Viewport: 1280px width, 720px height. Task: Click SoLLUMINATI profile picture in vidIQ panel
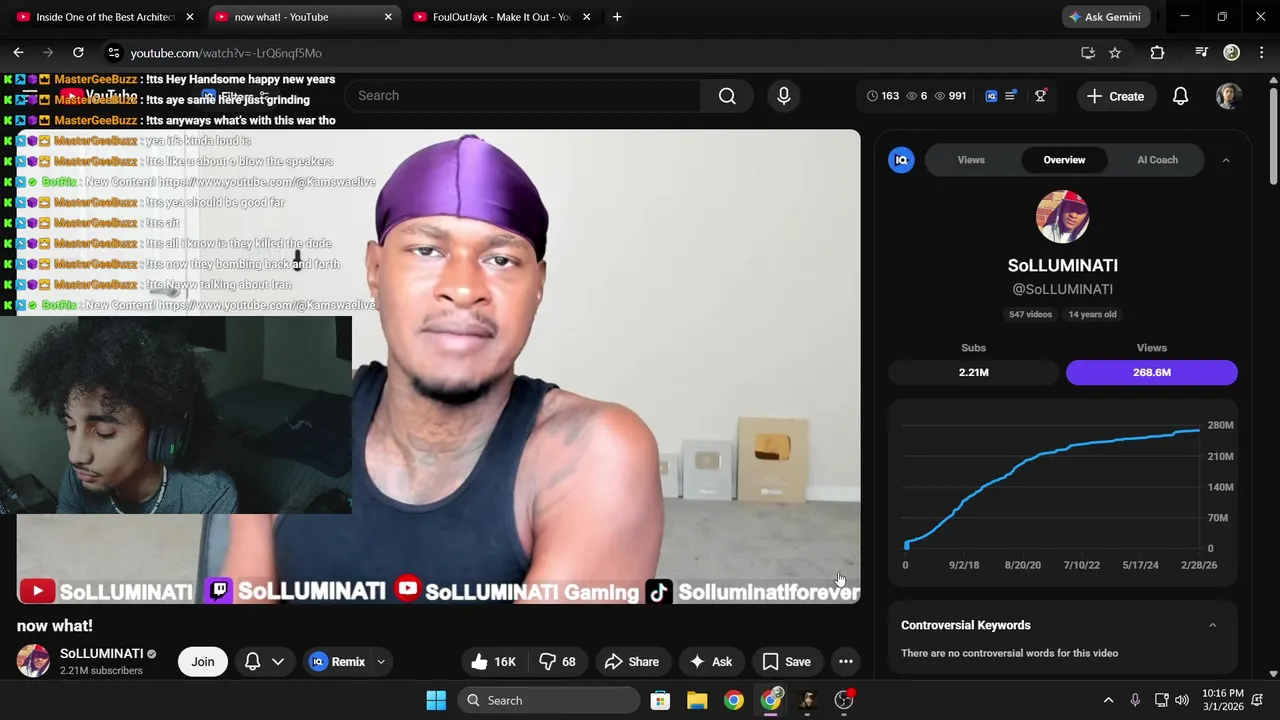point(1062,217)
